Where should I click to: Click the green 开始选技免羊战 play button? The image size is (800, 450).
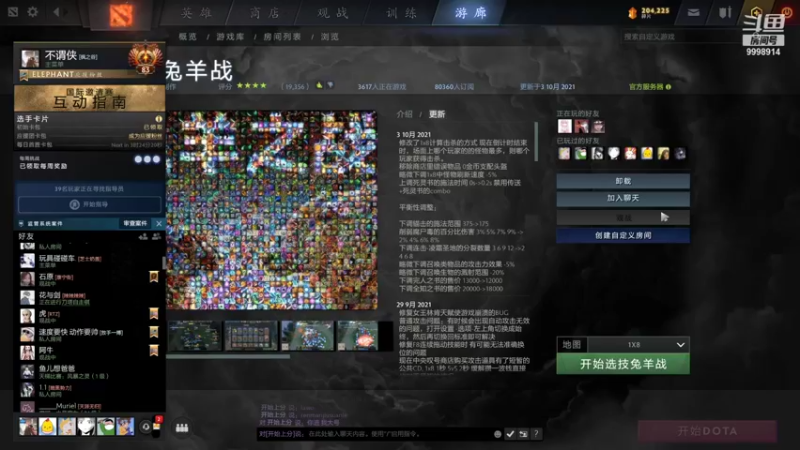point(623,364)
